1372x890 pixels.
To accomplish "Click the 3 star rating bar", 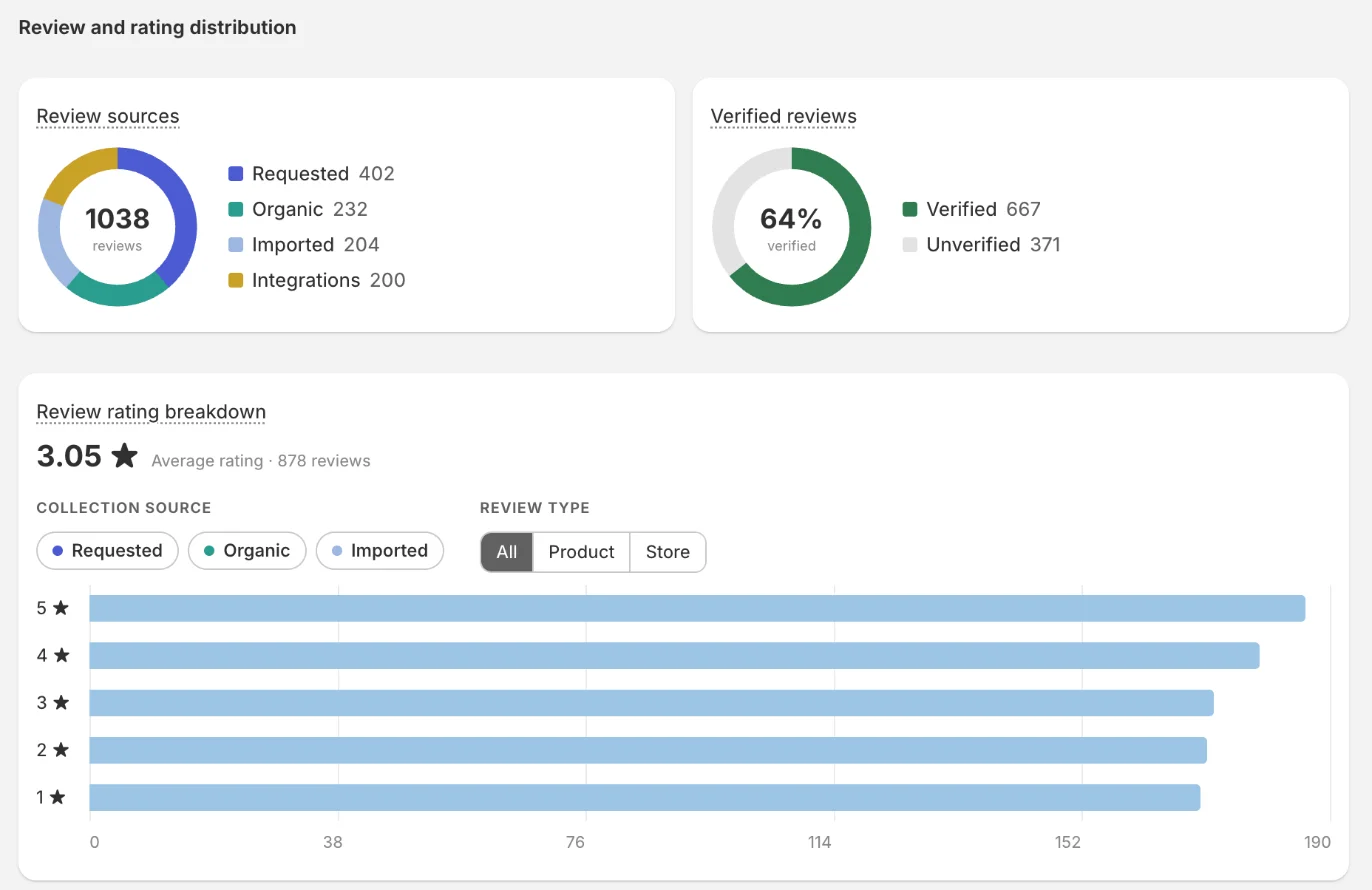I will [x=652, y=703].
